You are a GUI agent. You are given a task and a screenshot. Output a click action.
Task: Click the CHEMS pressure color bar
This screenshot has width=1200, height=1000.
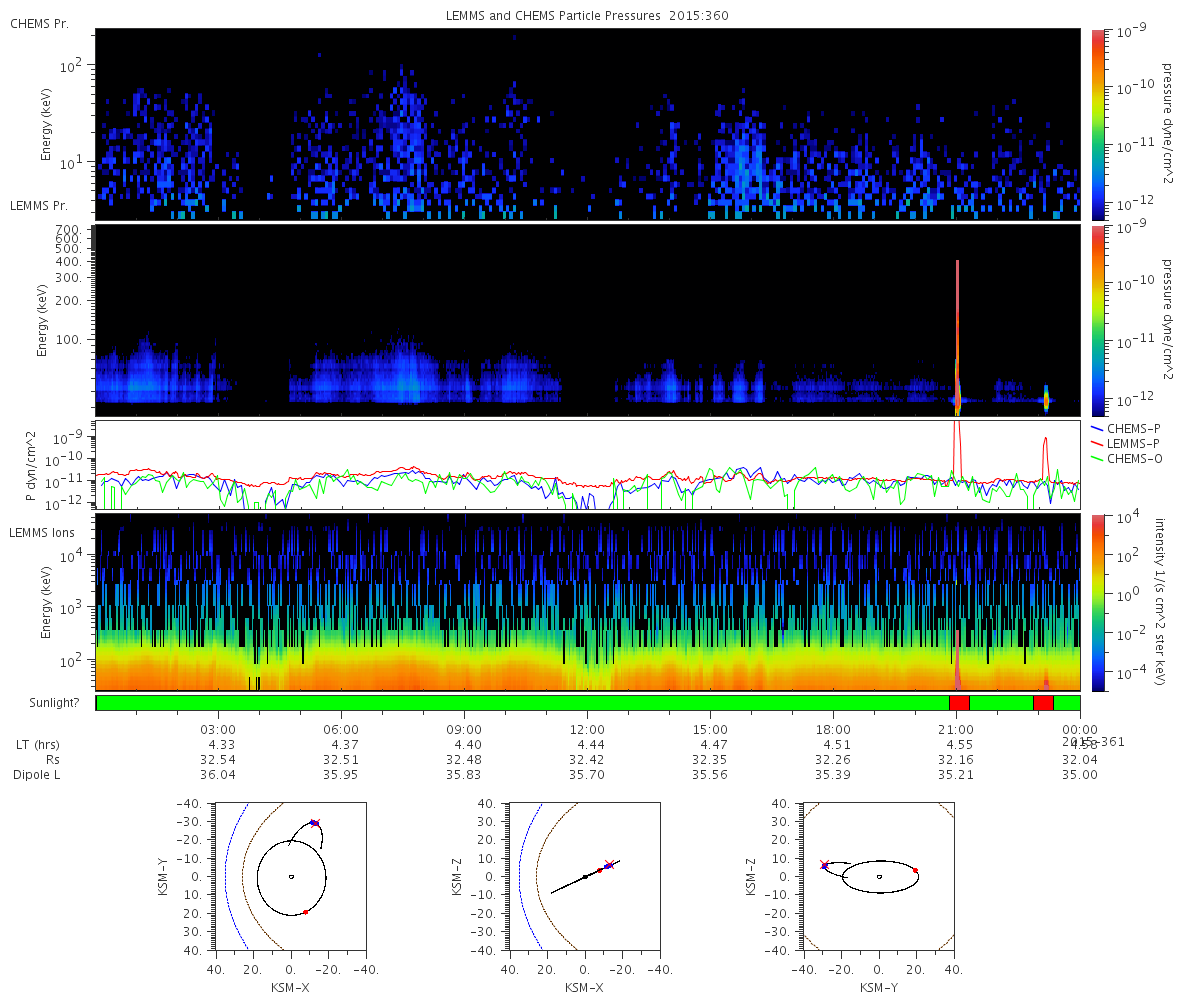point(1097,124)
